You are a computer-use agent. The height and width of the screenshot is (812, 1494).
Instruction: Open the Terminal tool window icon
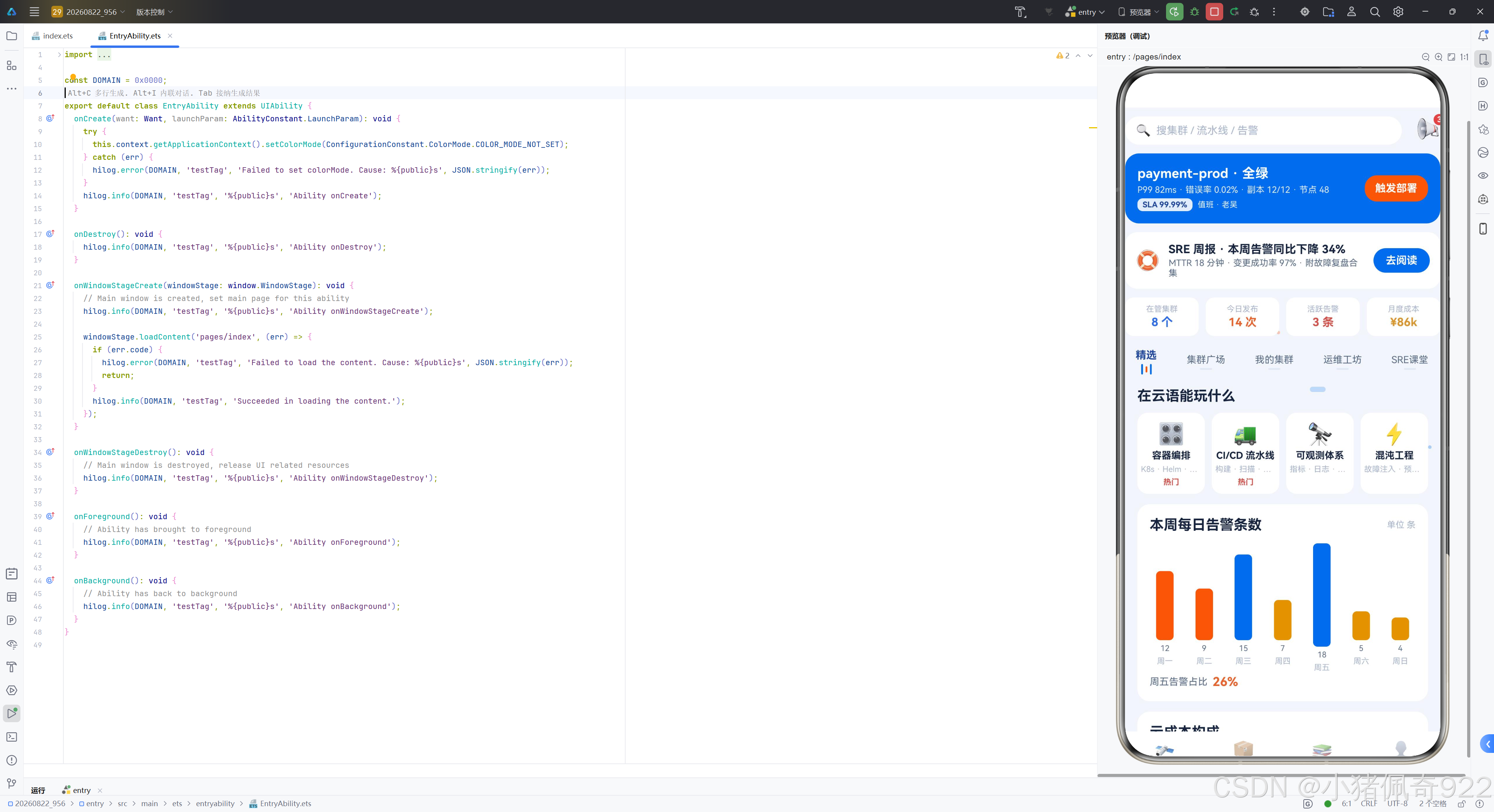click(12, 737)
